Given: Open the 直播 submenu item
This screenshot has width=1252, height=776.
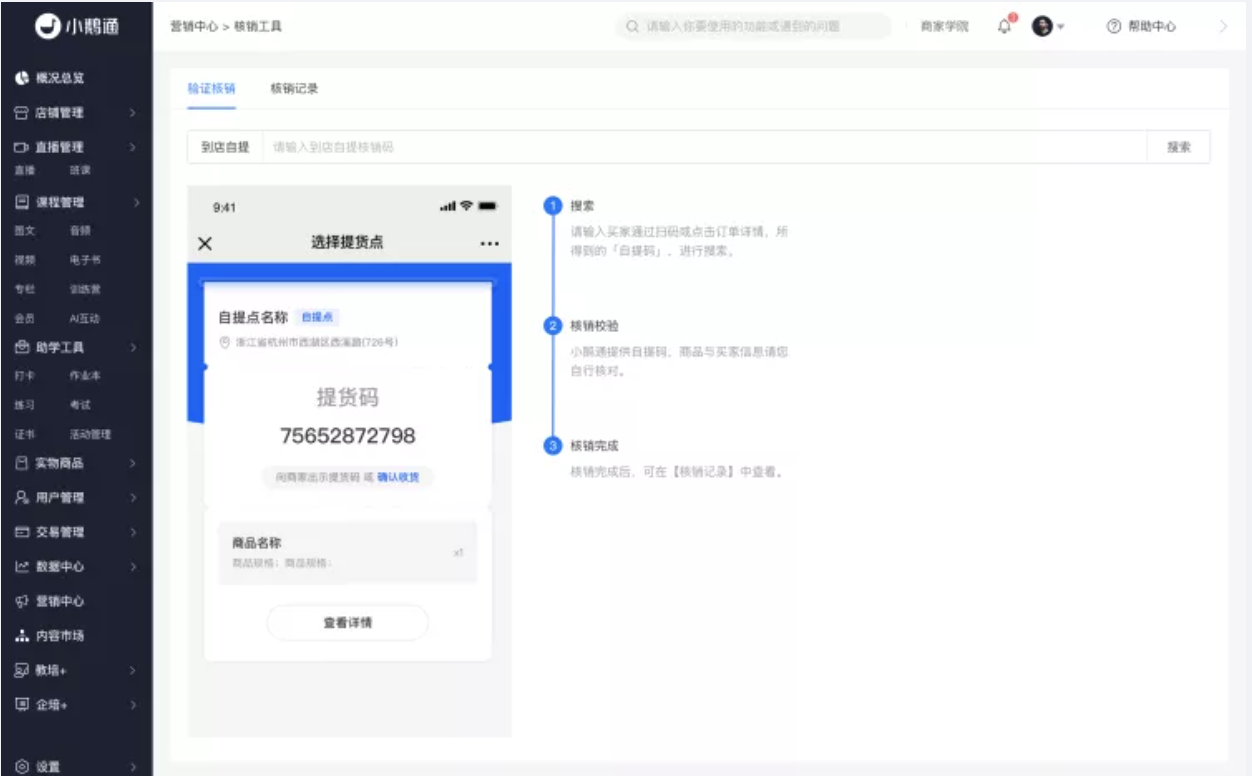Looking at the screenshot, I should coord(25,171).
